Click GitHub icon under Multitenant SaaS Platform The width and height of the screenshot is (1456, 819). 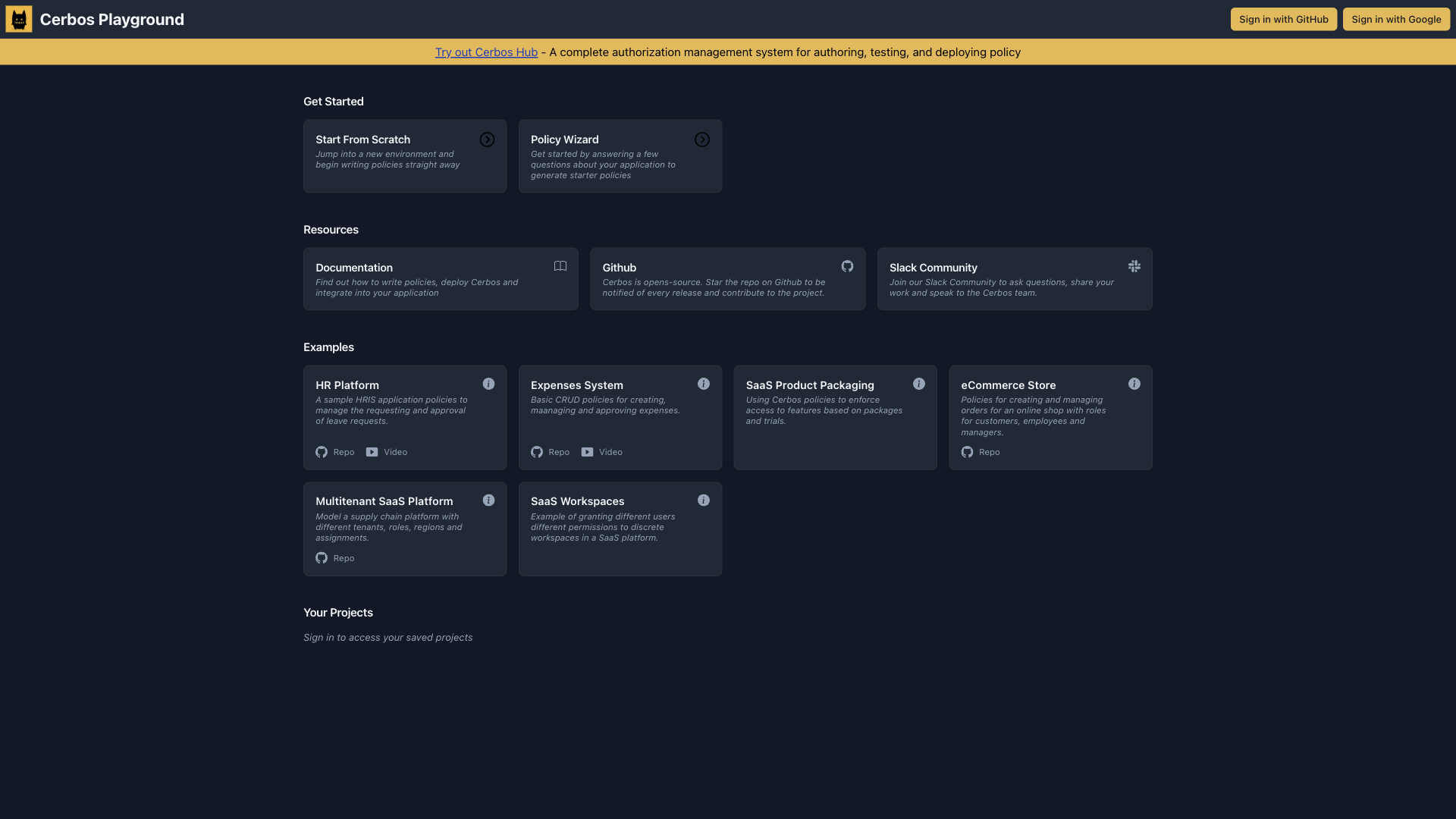(322, 558)
